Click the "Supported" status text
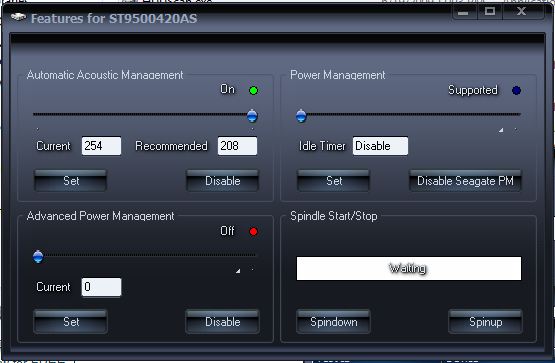 click(473, 90)
